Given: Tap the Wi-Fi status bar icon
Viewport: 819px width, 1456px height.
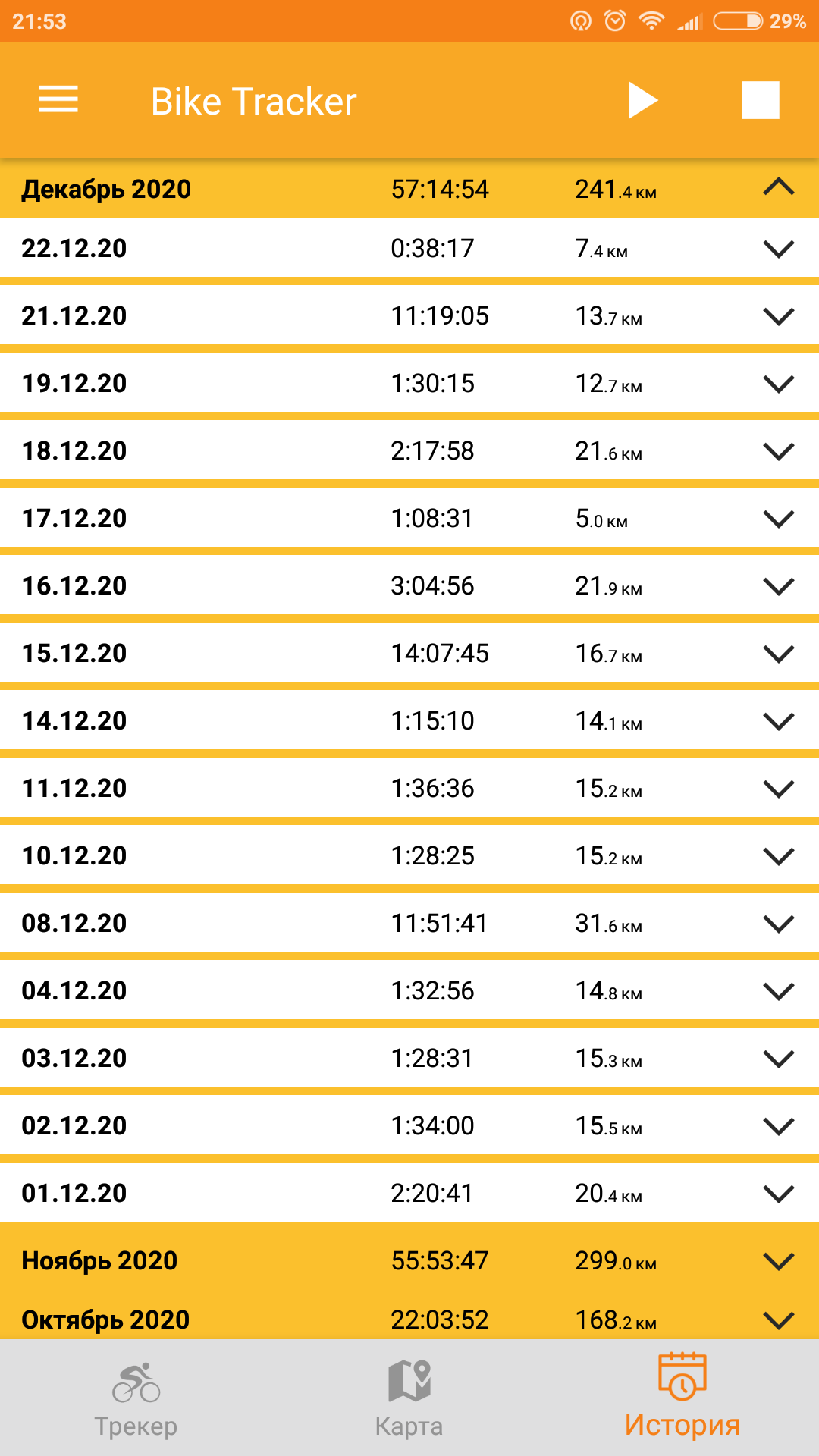Looking at the screenshot, I should 651,20.
